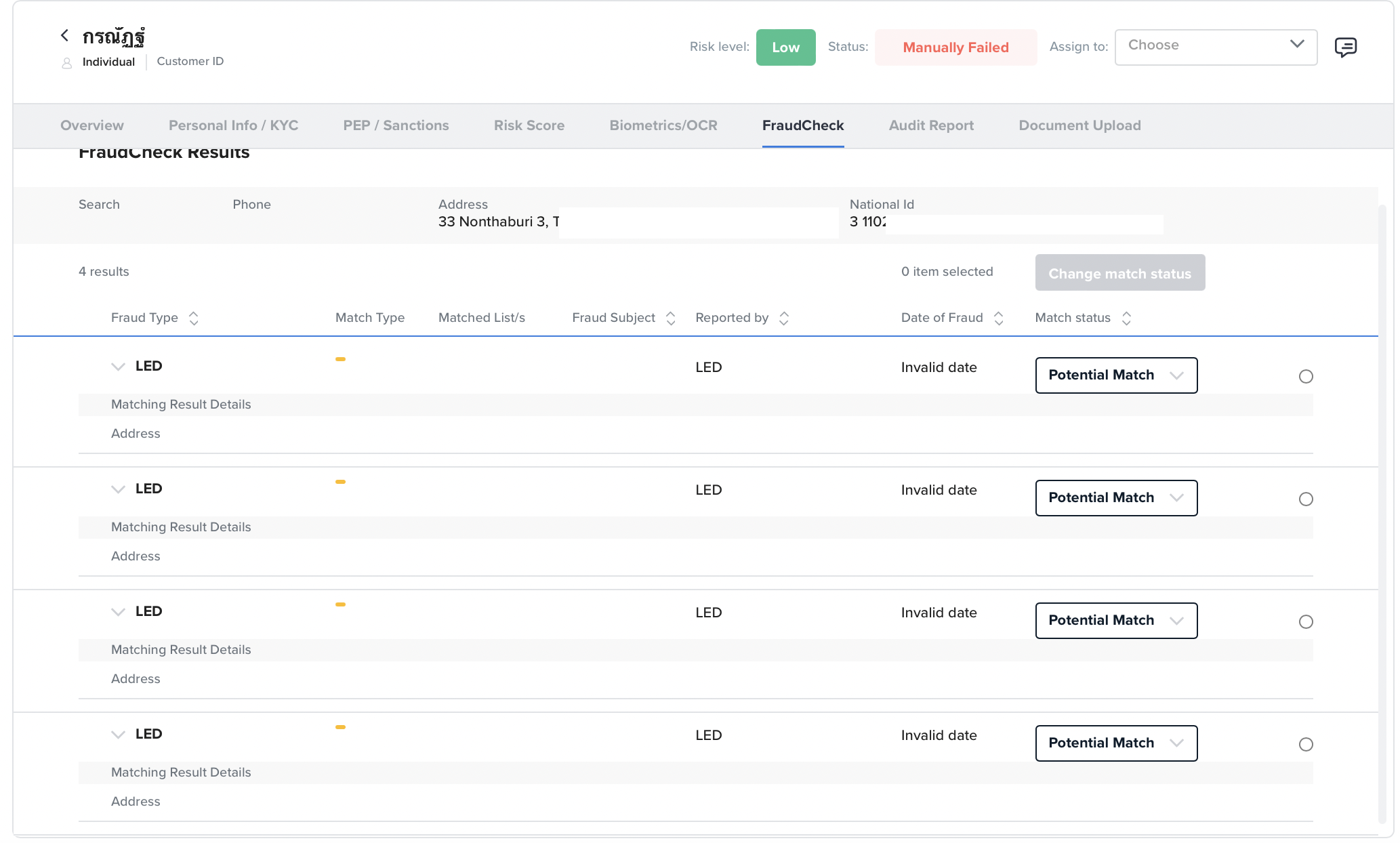Sort by Fraud Subject column arrows
1400x843 pixels.
[671, 318]
